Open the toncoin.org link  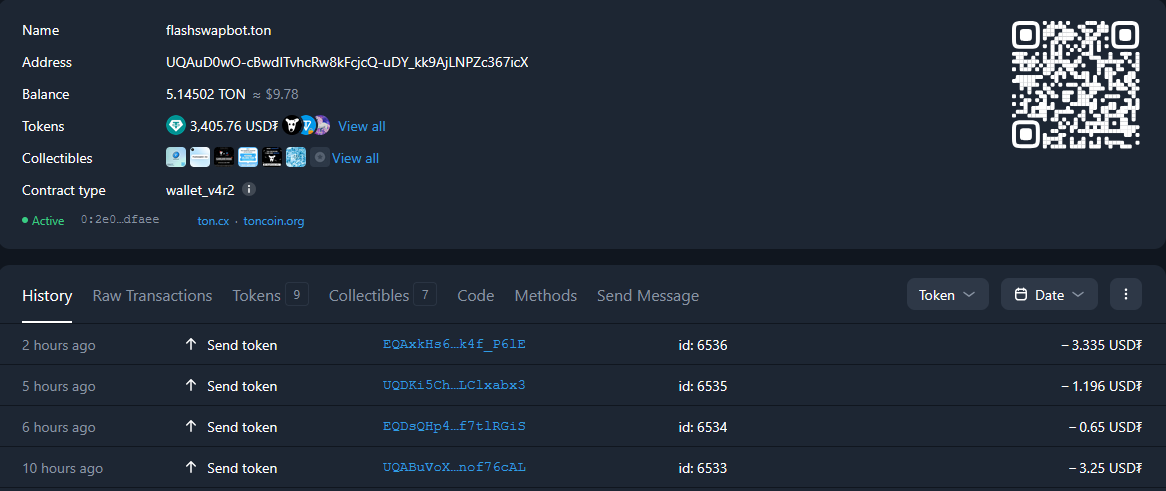(x=274, y=221)
